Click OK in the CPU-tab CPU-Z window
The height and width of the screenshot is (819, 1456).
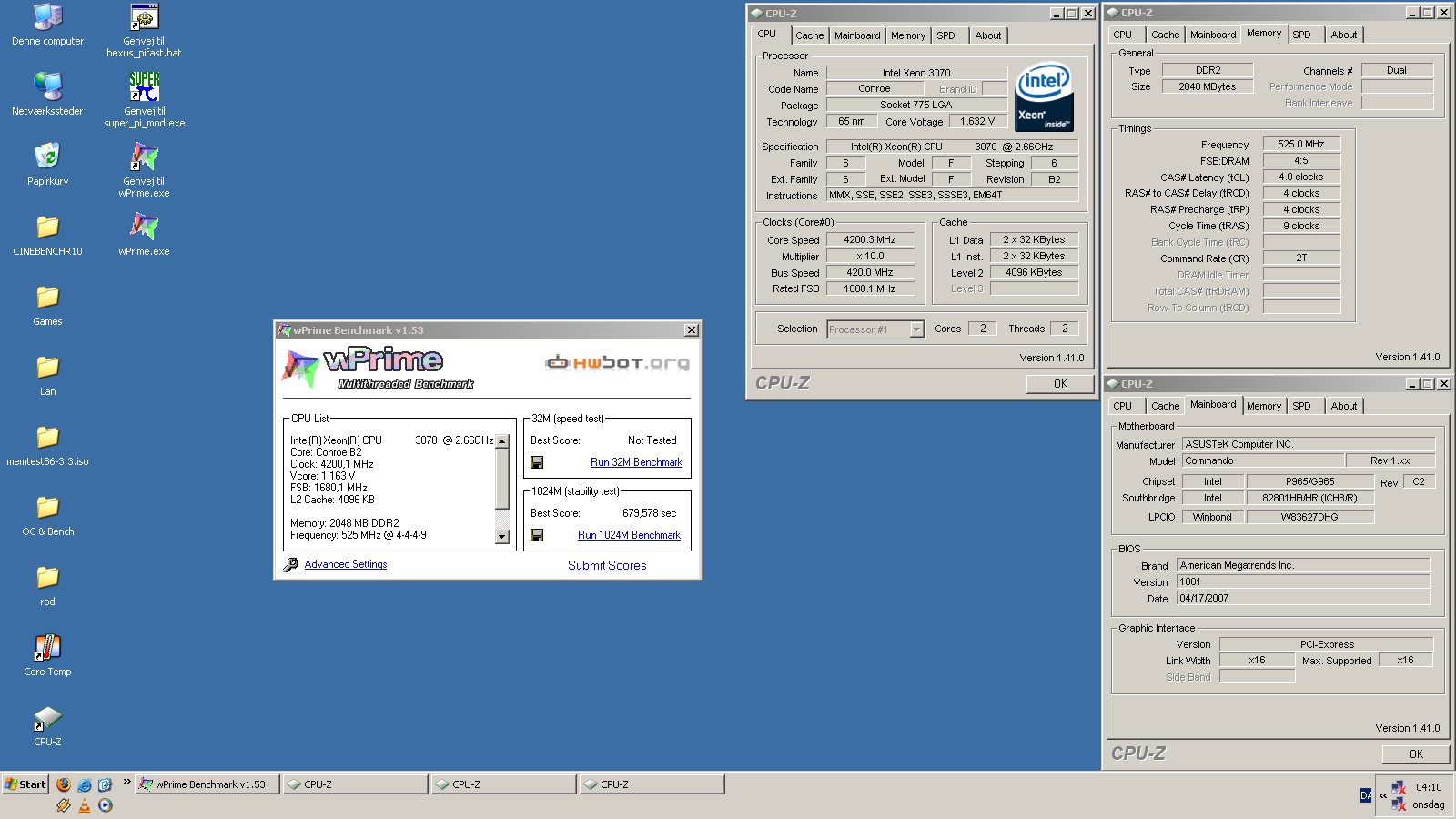pos(1060,384)
